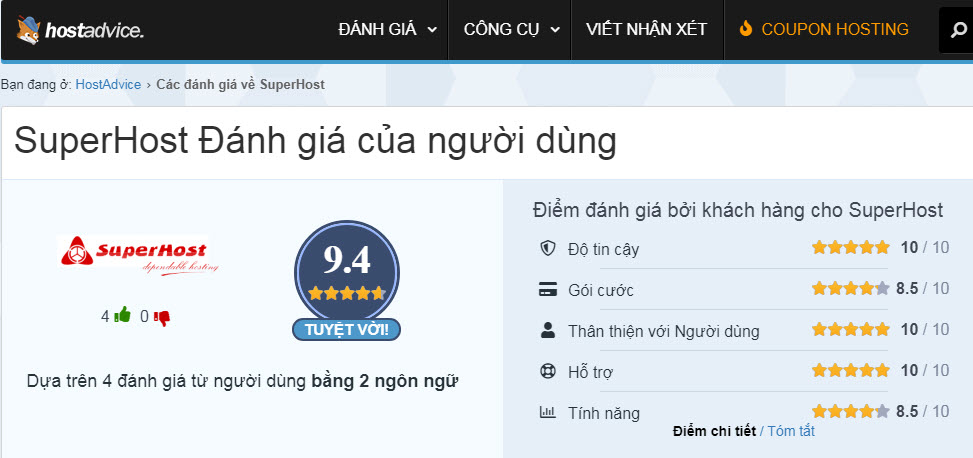
Task: Click the shield icon for Độ tin cậy
Action: point(547,249)
